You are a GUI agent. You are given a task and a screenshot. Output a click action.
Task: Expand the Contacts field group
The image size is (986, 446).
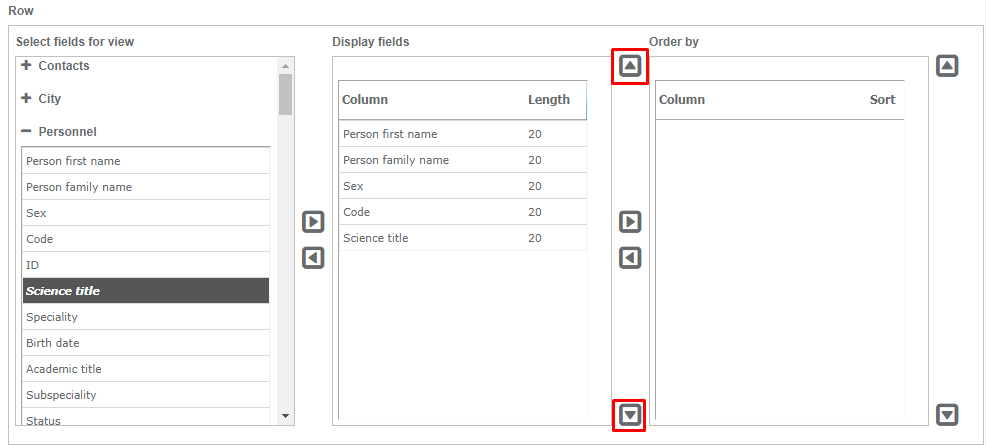[x=26, y=66]
